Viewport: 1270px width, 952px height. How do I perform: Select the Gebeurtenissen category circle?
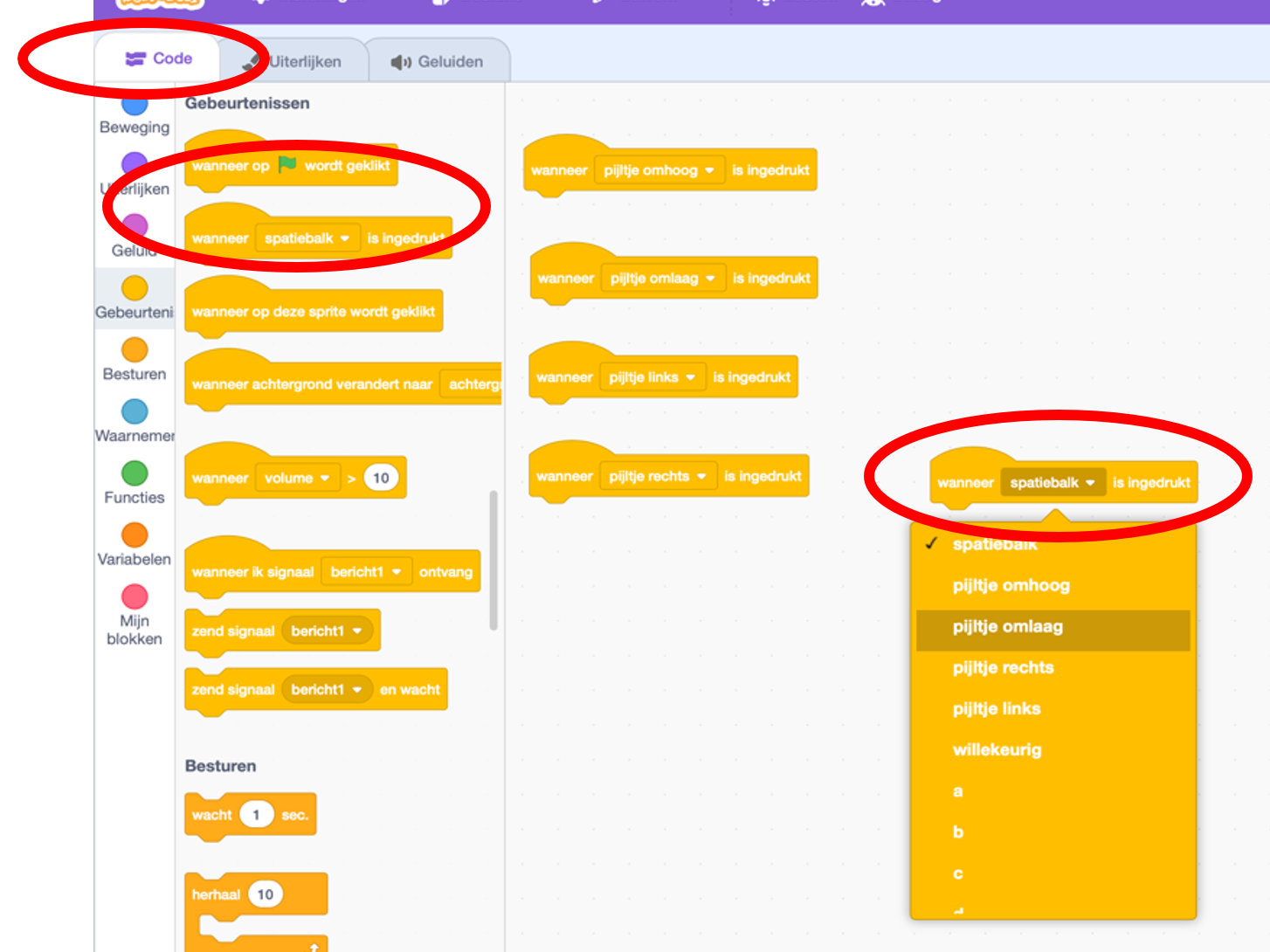point(135,288)
